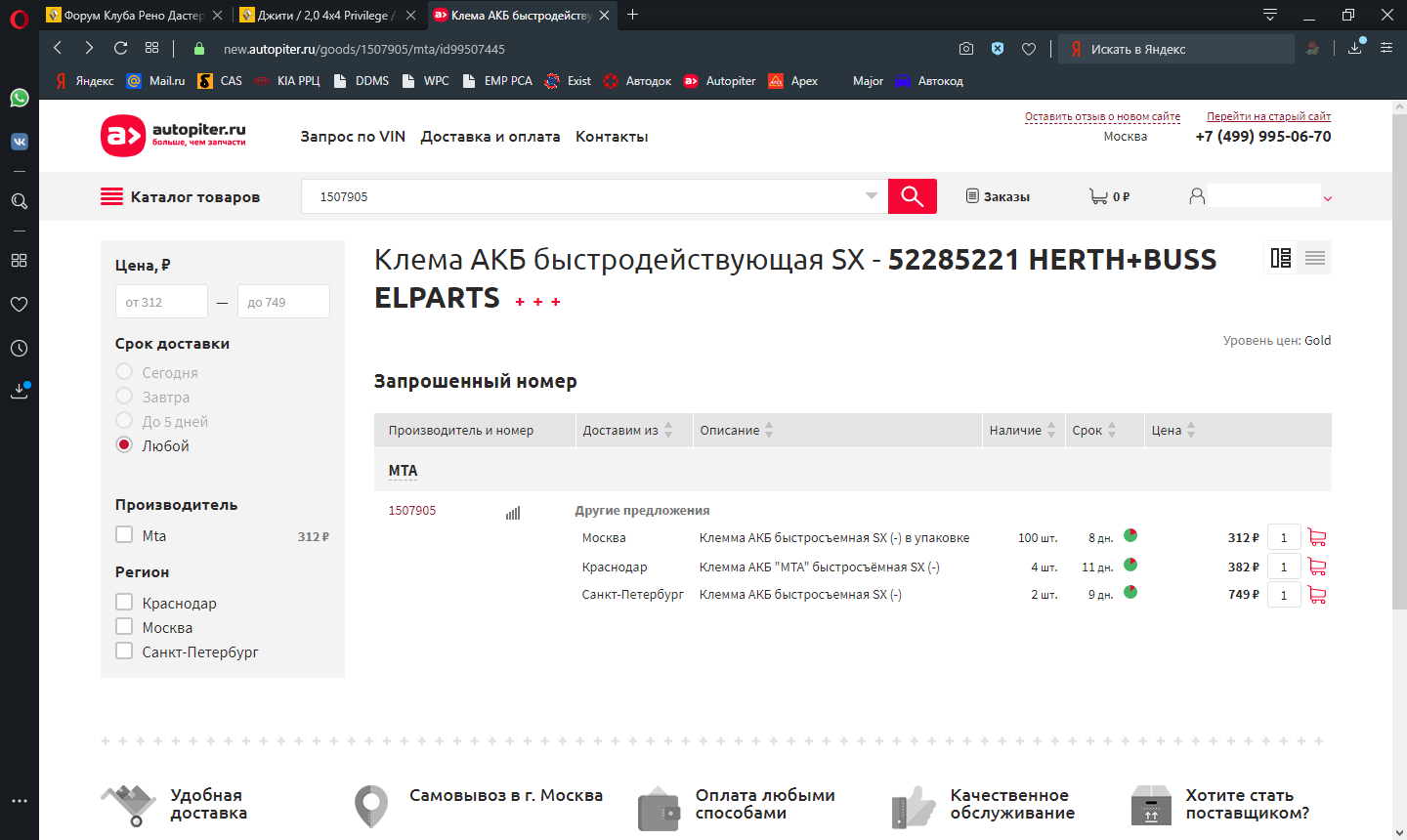Add the Moscow 312 ₽ offer to cart

tap(1316, 537)
